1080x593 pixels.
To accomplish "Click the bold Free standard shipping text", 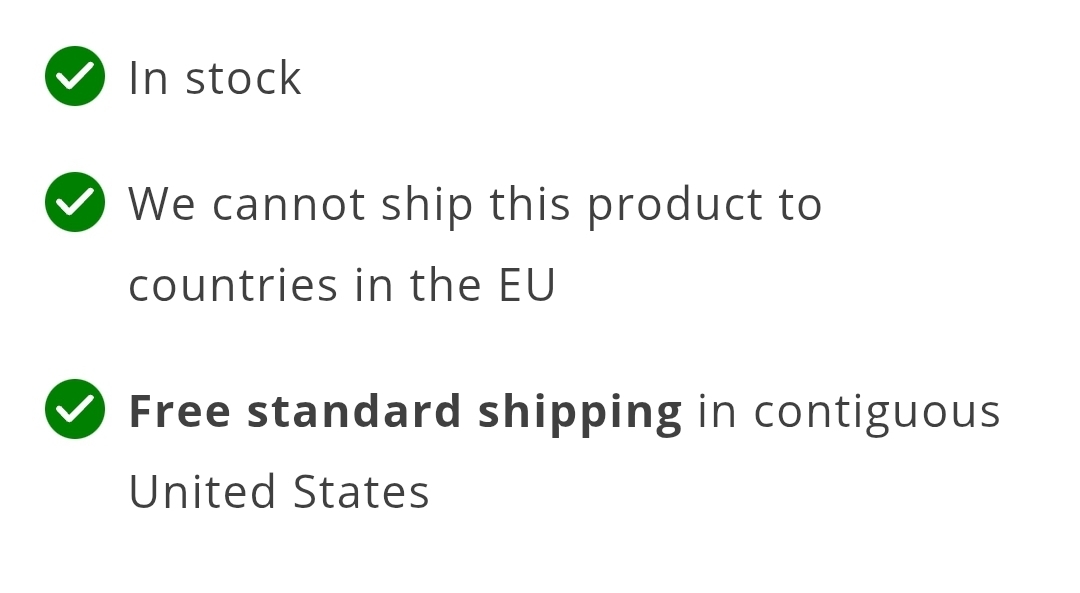I will [x=406, y=413].
